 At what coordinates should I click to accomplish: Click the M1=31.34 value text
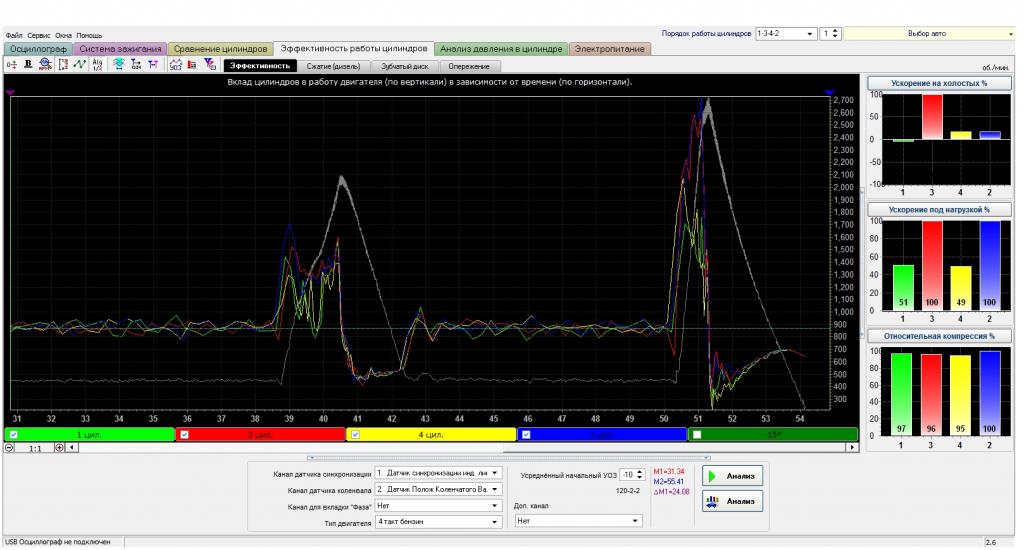click(x=669, y=471)
